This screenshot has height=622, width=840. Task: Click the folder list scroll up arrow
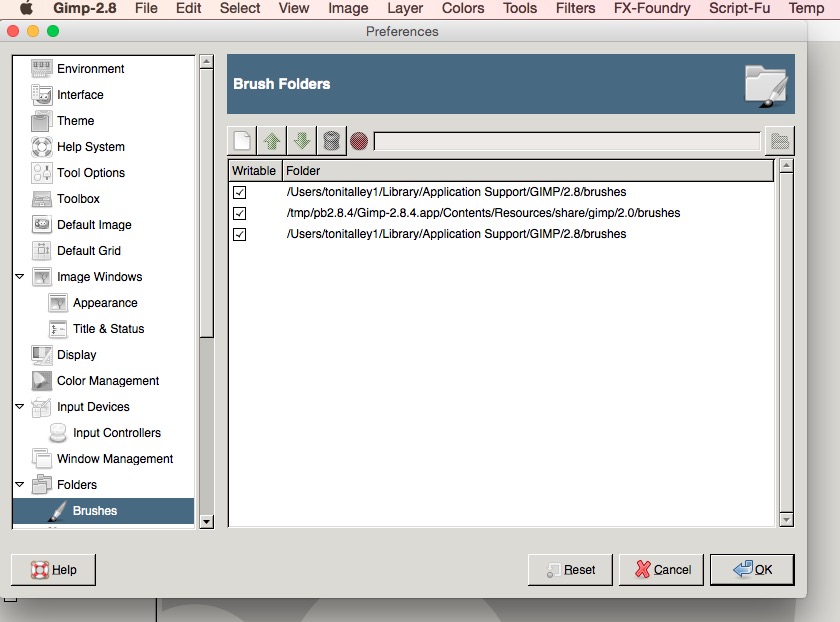[786, 166]
